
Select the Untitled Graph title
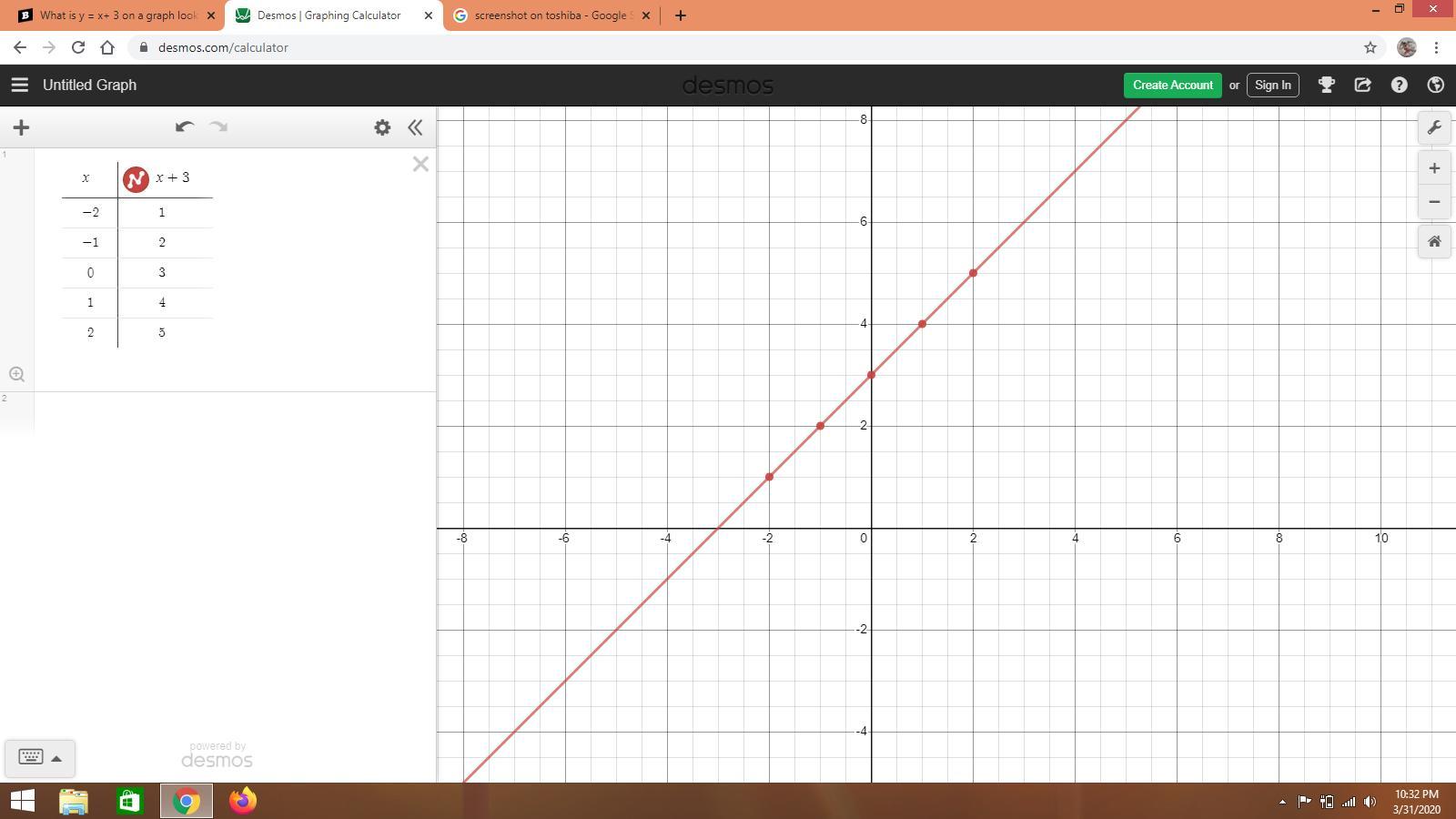[89, 85]
